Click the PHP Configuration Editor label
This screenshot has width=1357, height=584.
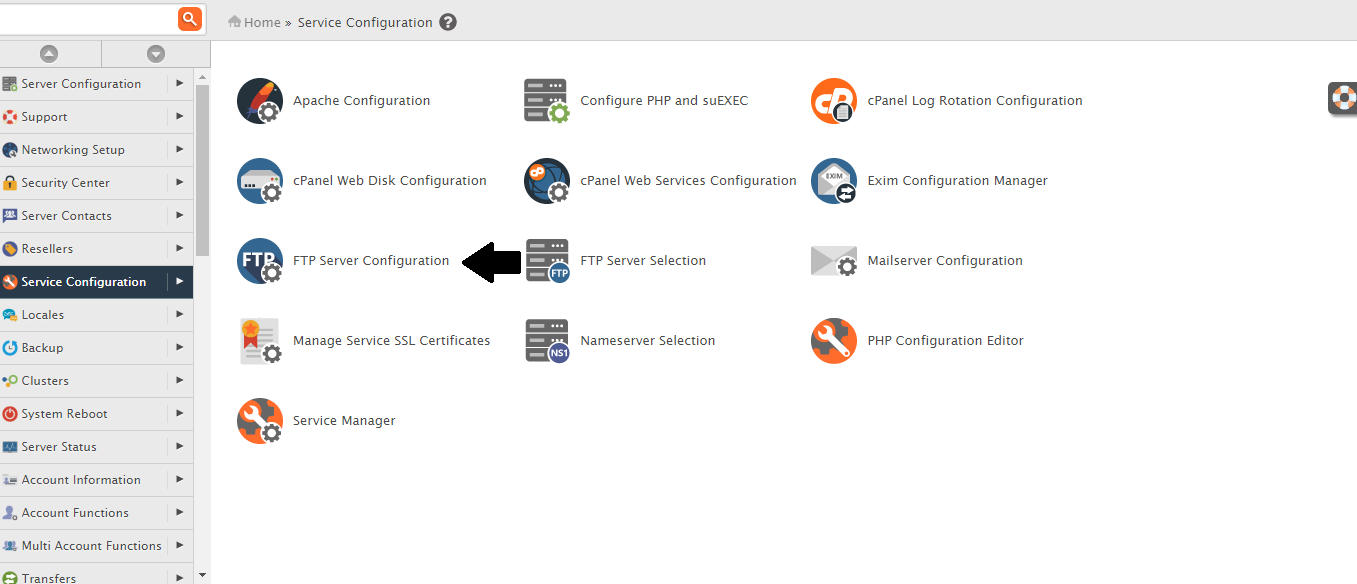coord(945,341)
